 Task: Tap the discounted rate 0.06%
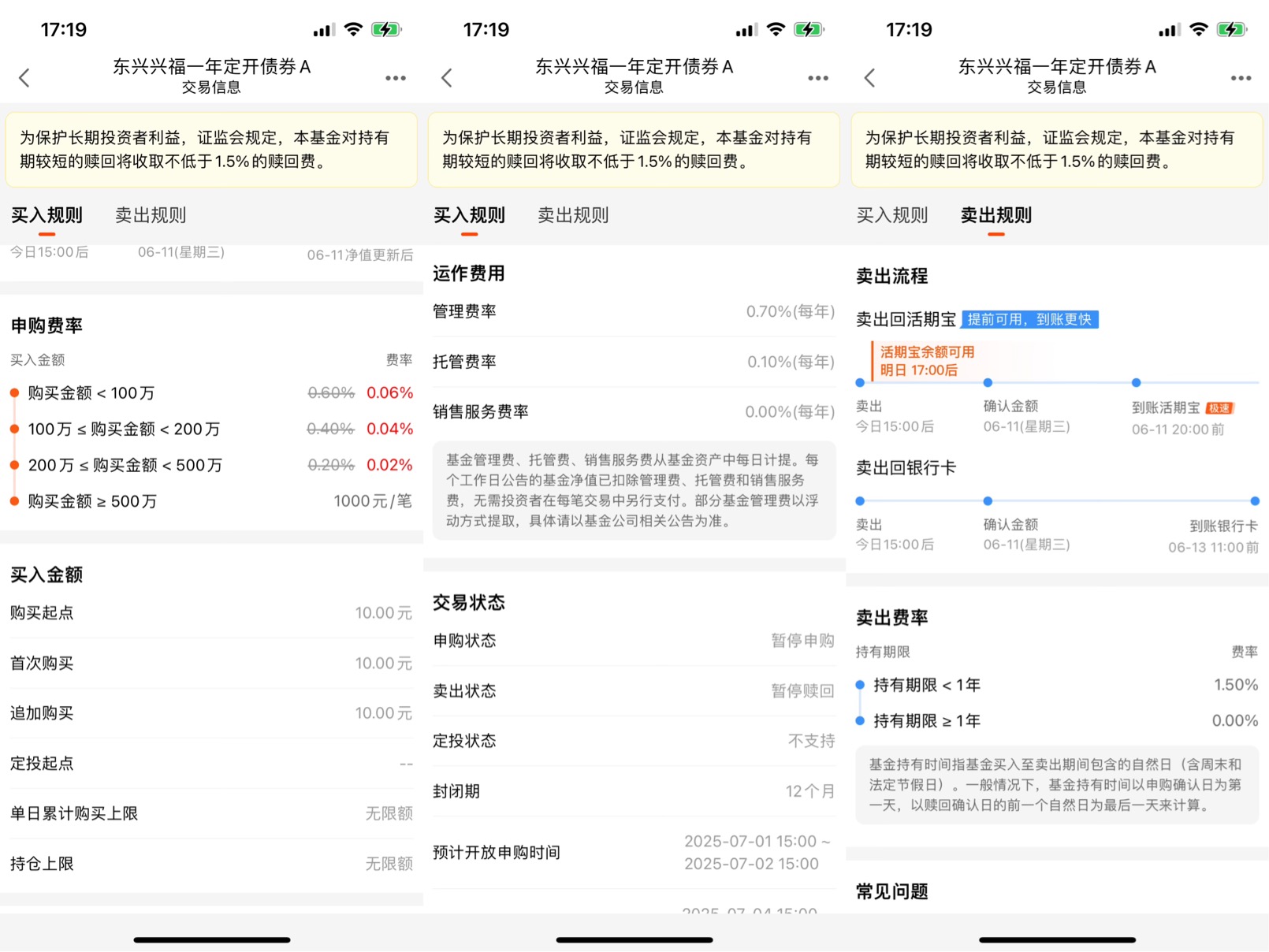click(389, 392)
